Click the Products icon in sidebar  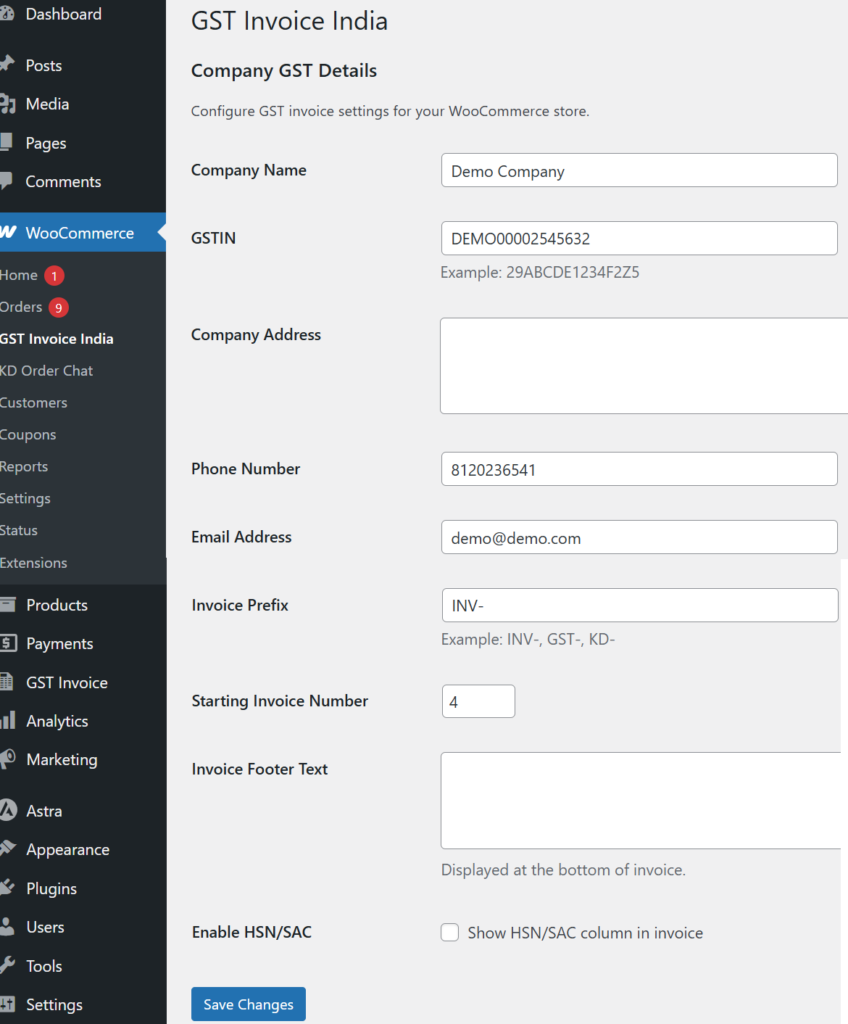(7, 605)
